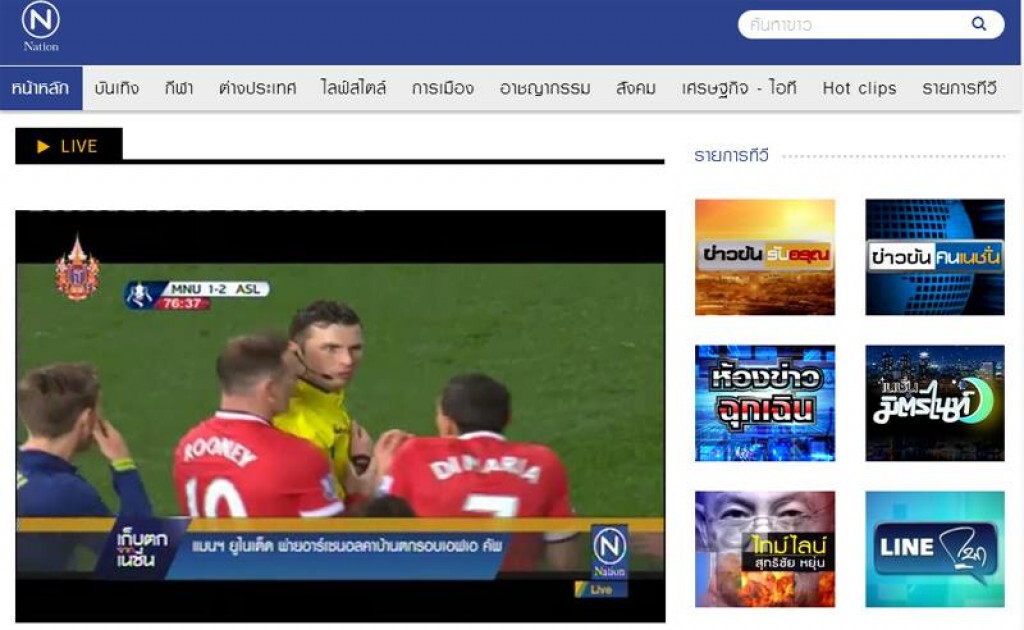Open the รายการทีวี nav menu item
The image size is (1024, 630).
pyautogui.click(x=959, y=88)
